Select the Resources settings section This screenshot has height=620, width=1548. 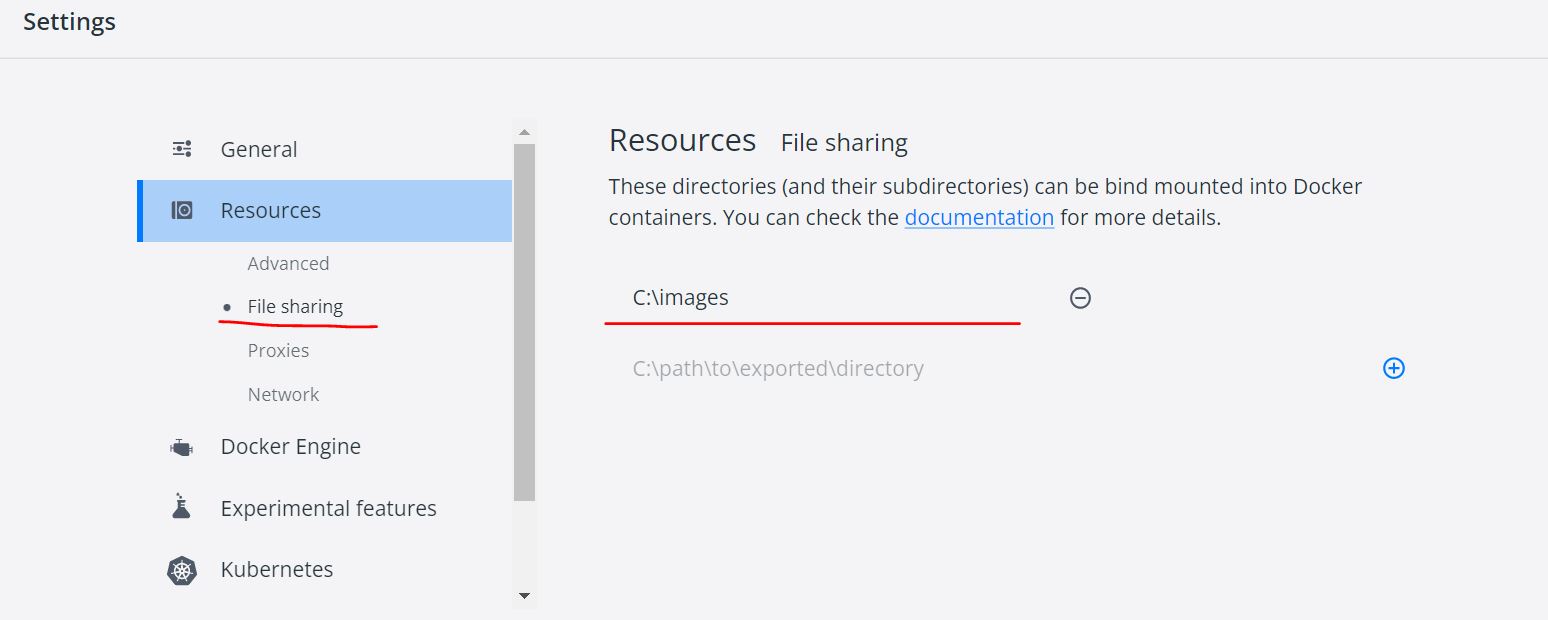(x=271, y=210)
